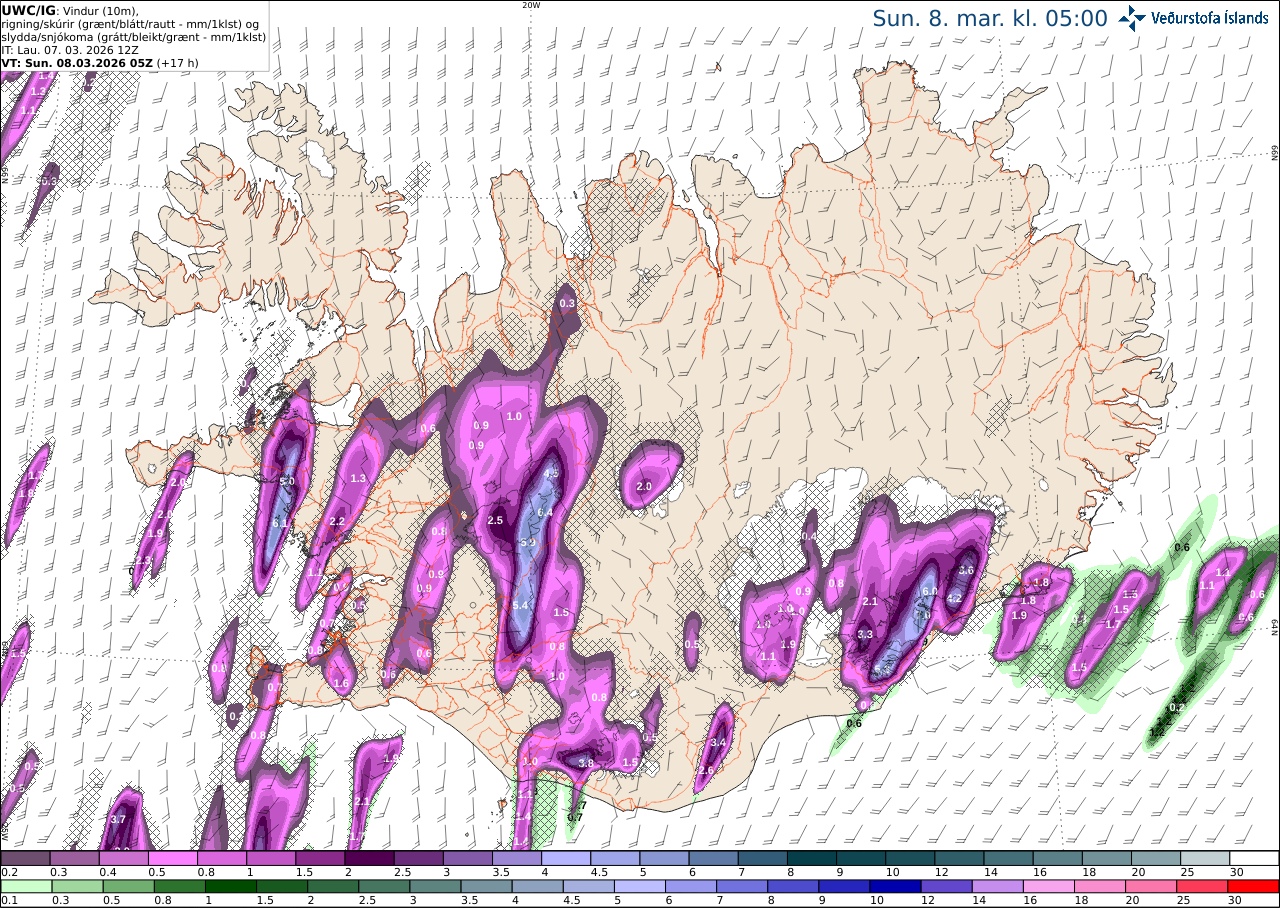Screen dimensions: 1280x908
Task: Select bottom legend red swatch labeled 30
Action: [x=1254, y=886]
